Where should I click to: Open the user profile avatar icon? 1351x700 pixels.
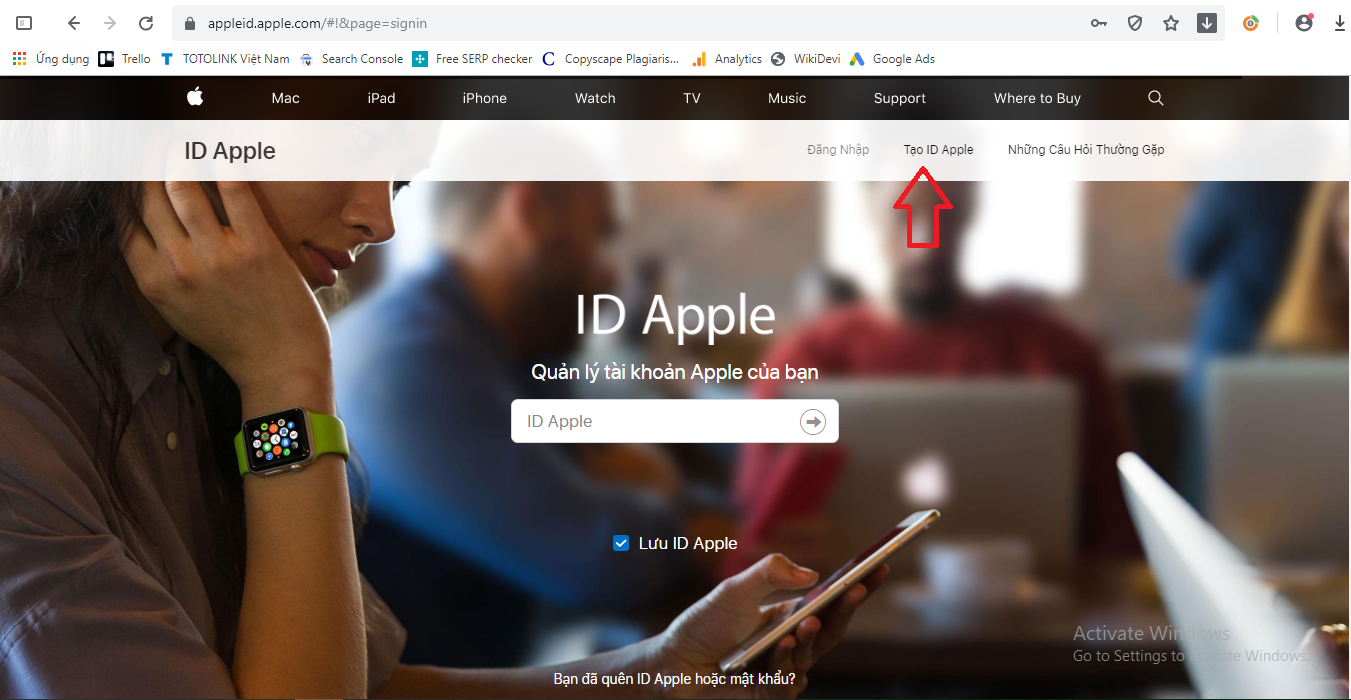click(1304, 23)
